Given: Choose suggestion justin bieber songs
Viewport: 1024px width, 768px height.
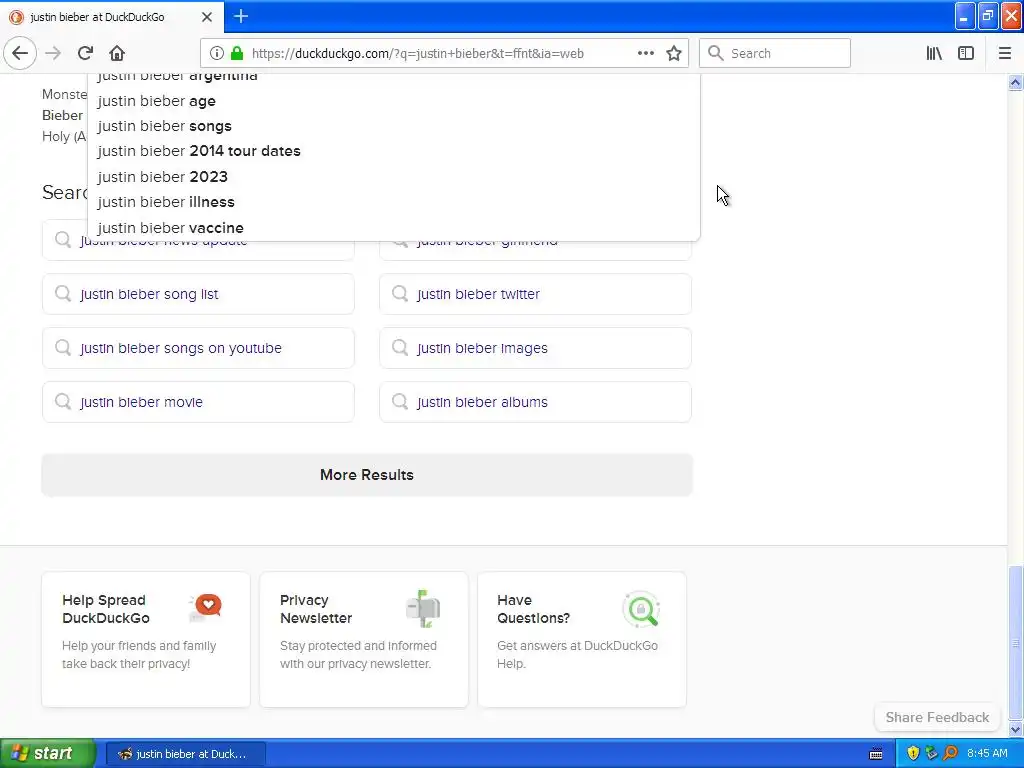Looking at the screenshot, I should (x=394, y=126).
